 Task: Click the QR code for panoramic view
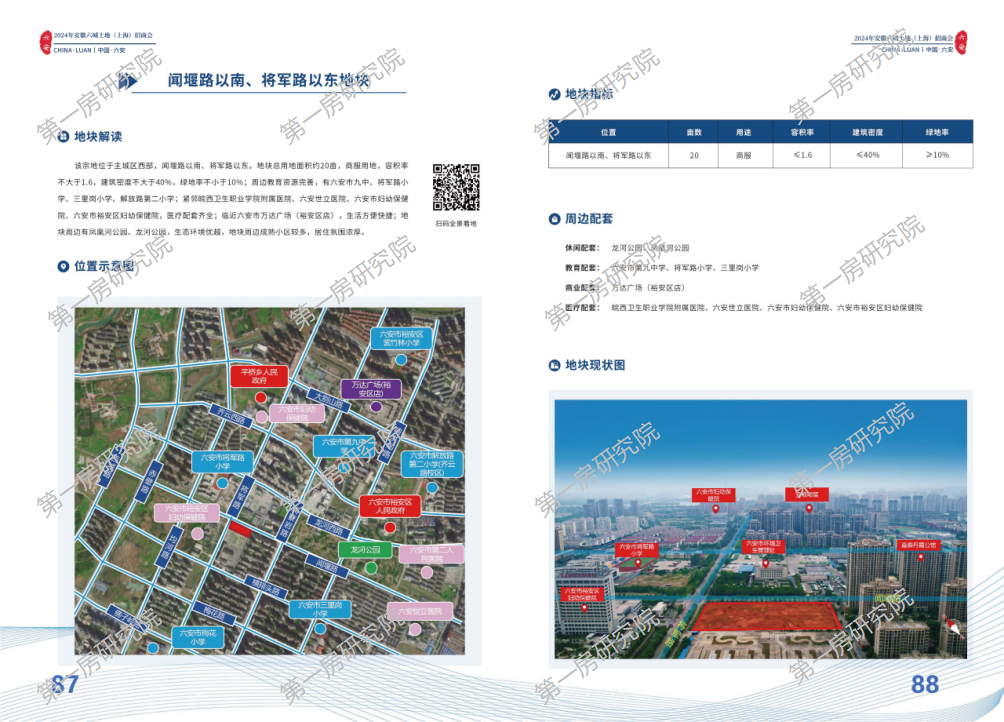456,186
